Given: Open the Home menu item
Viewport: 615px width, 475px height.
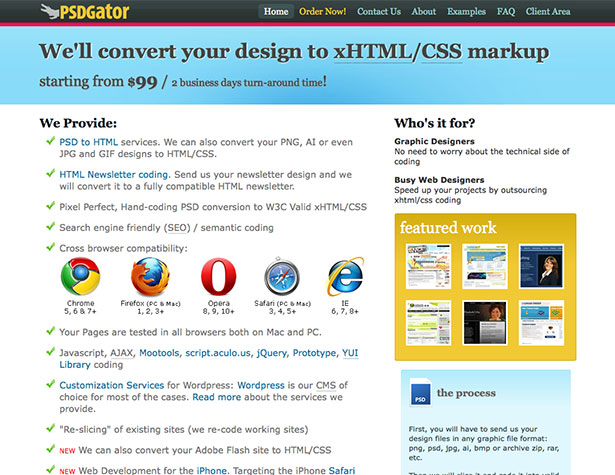Looking at the screenshot, I should pyautogui.click(x=276, y=11).
